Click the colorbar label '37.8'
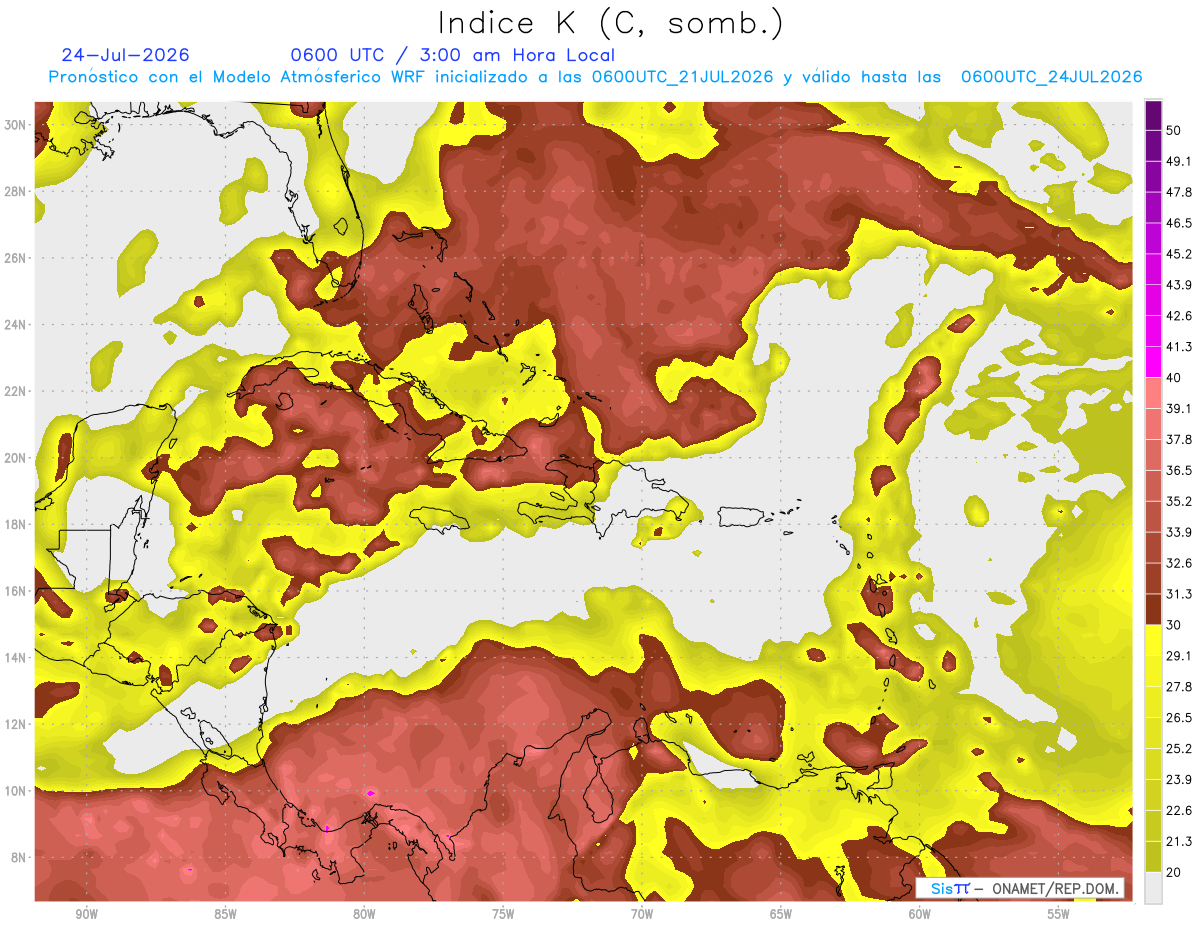Image resolution: width=1200 pixels, height=927 pixels. click(1178, 439)
